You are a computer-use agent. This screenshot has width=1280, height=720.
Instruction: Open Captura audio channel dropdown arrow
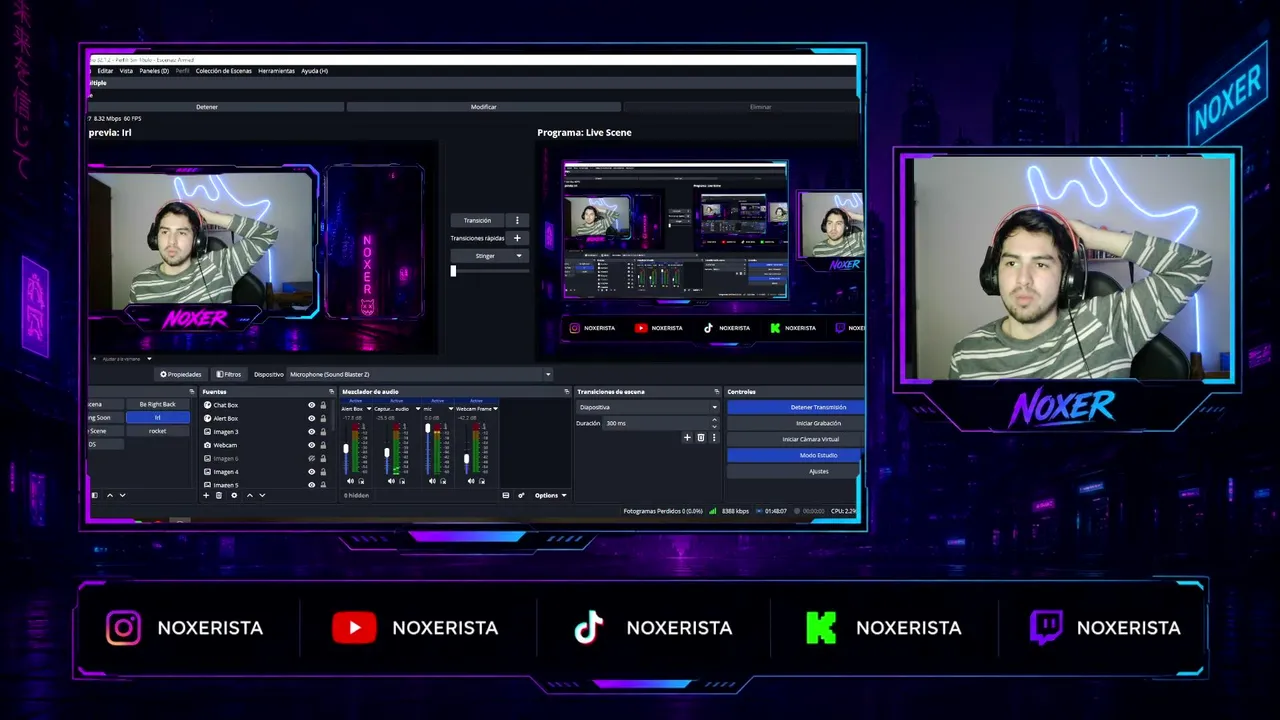point(418,409)
